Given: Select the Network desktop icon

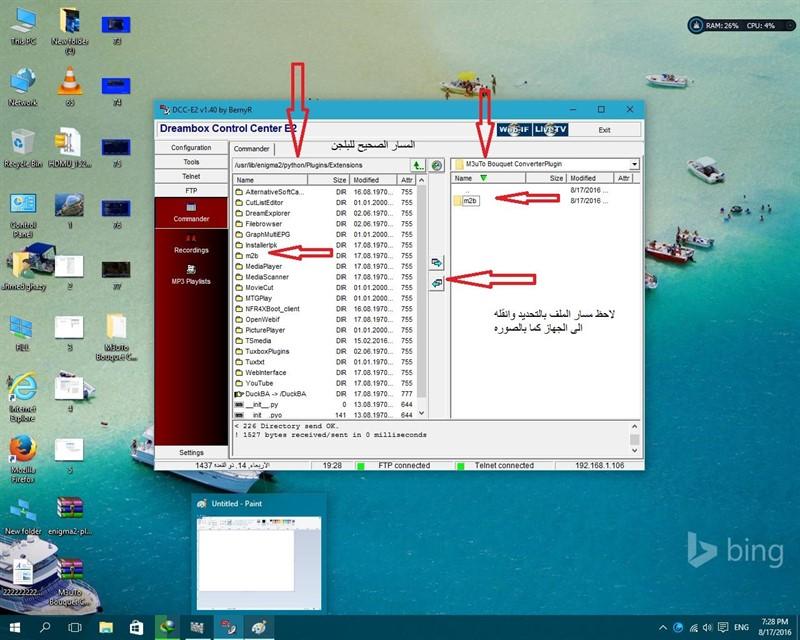Looking at the screenshot, I should click(x=23, y=87).
